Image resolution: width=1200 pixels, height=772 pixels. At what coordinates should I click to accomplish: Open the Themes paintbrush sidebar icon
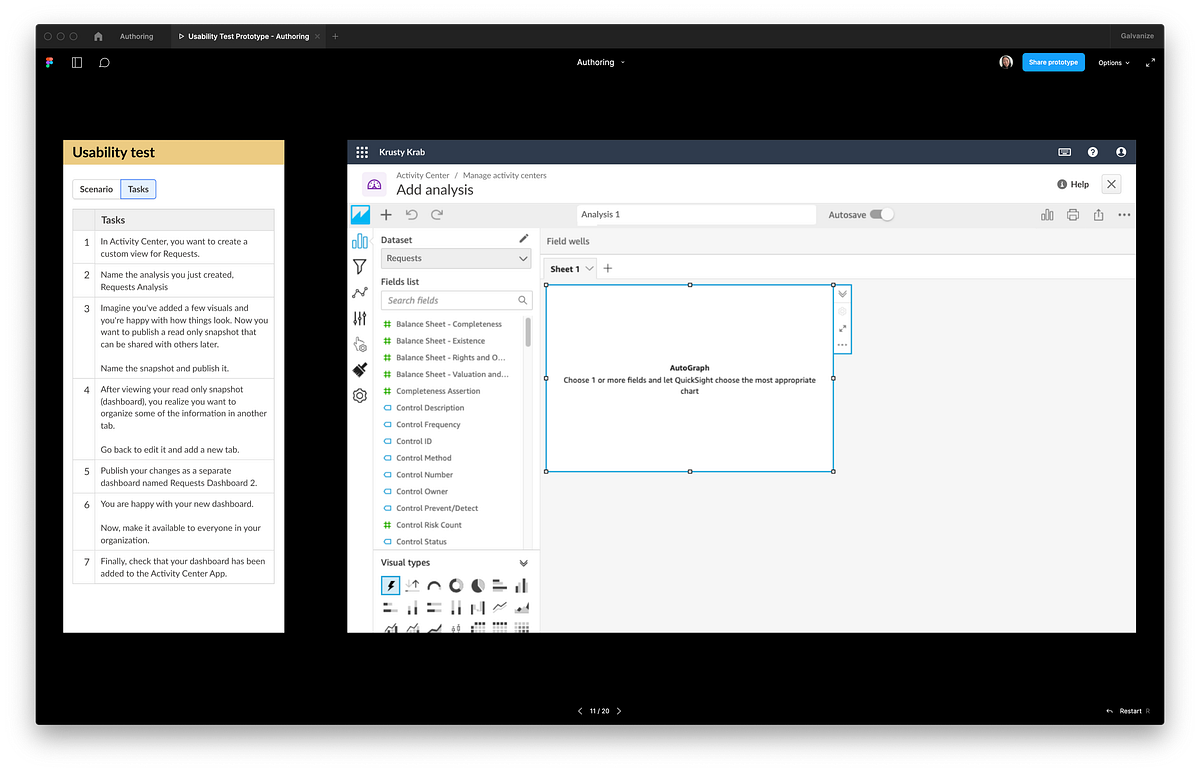pyautogui.click(x=360, y=370)
